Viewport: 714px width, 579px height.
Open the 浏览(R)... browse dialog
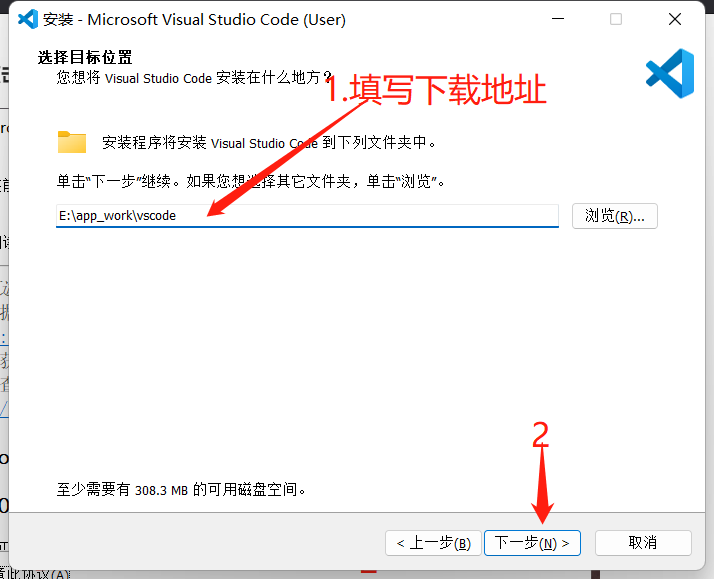(615, 216)
